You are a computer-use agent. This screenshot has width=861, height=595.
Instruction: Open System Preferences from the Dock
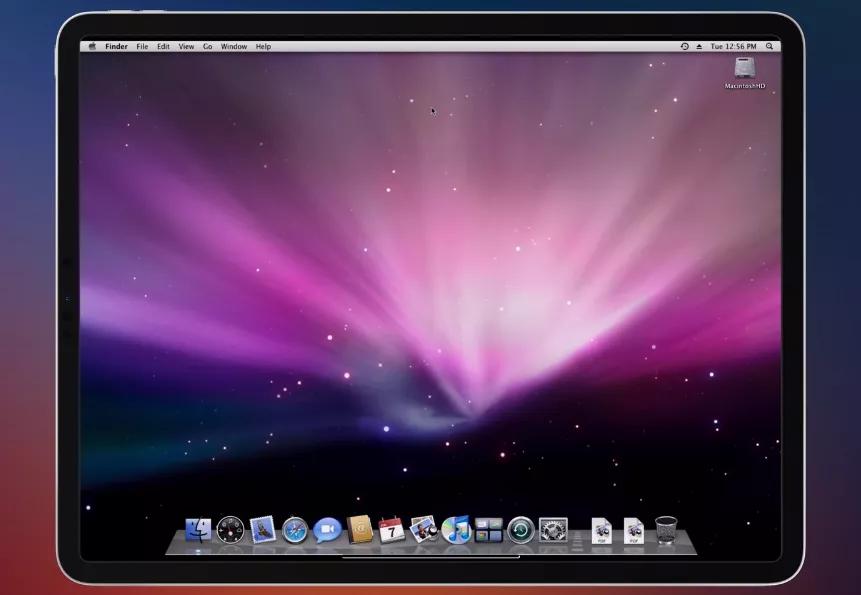coord(555,532)
